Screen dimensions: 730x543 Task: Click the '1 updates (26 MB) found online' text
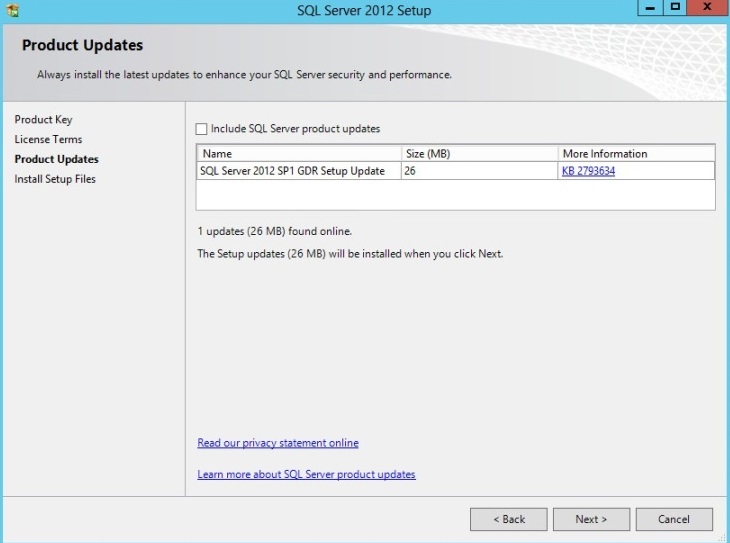pos(274,231)
